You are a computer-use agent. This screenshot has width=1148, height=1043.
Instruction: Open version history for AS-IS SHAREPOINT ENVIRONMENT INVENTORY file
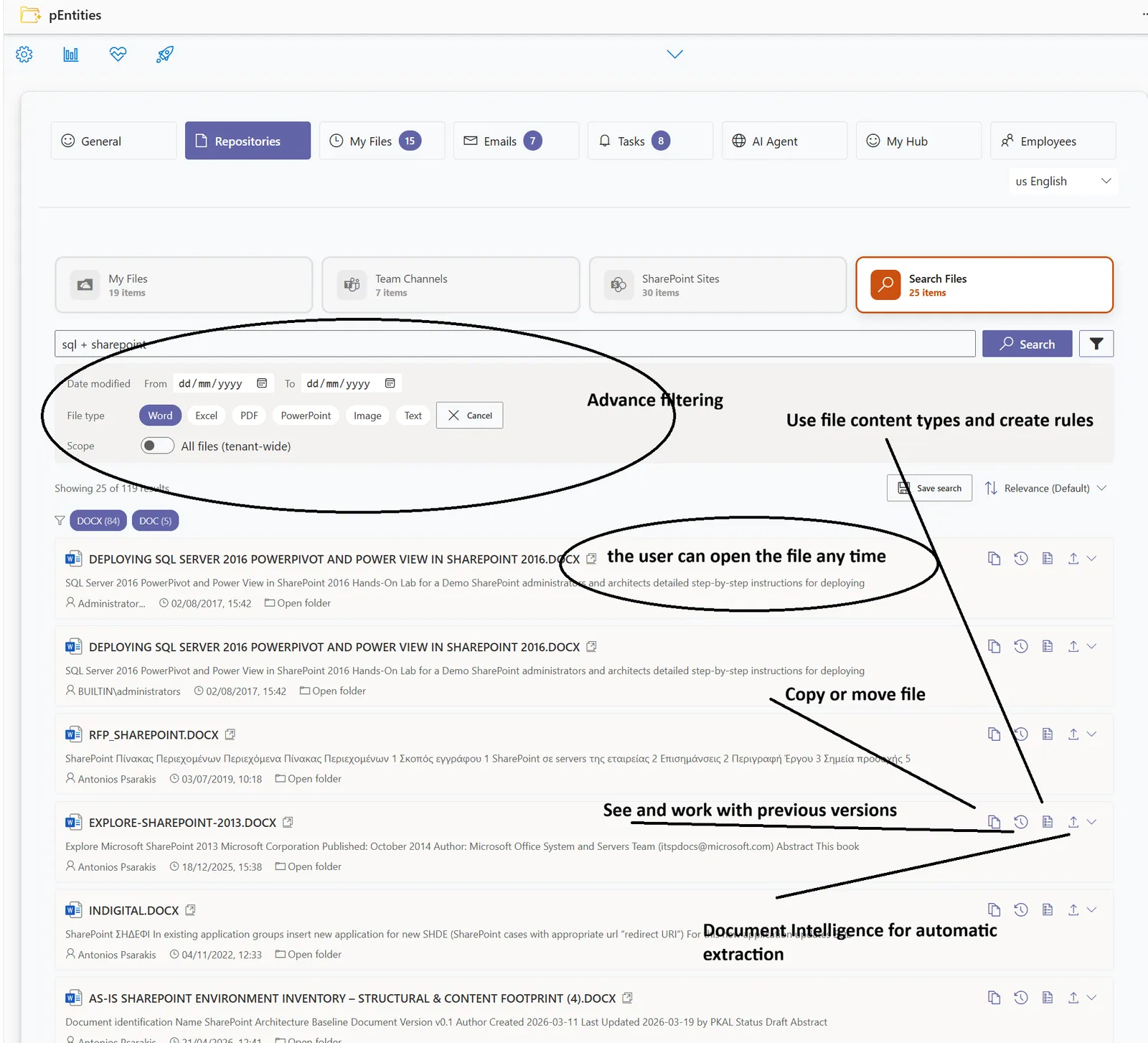(x=1021, y=998)
